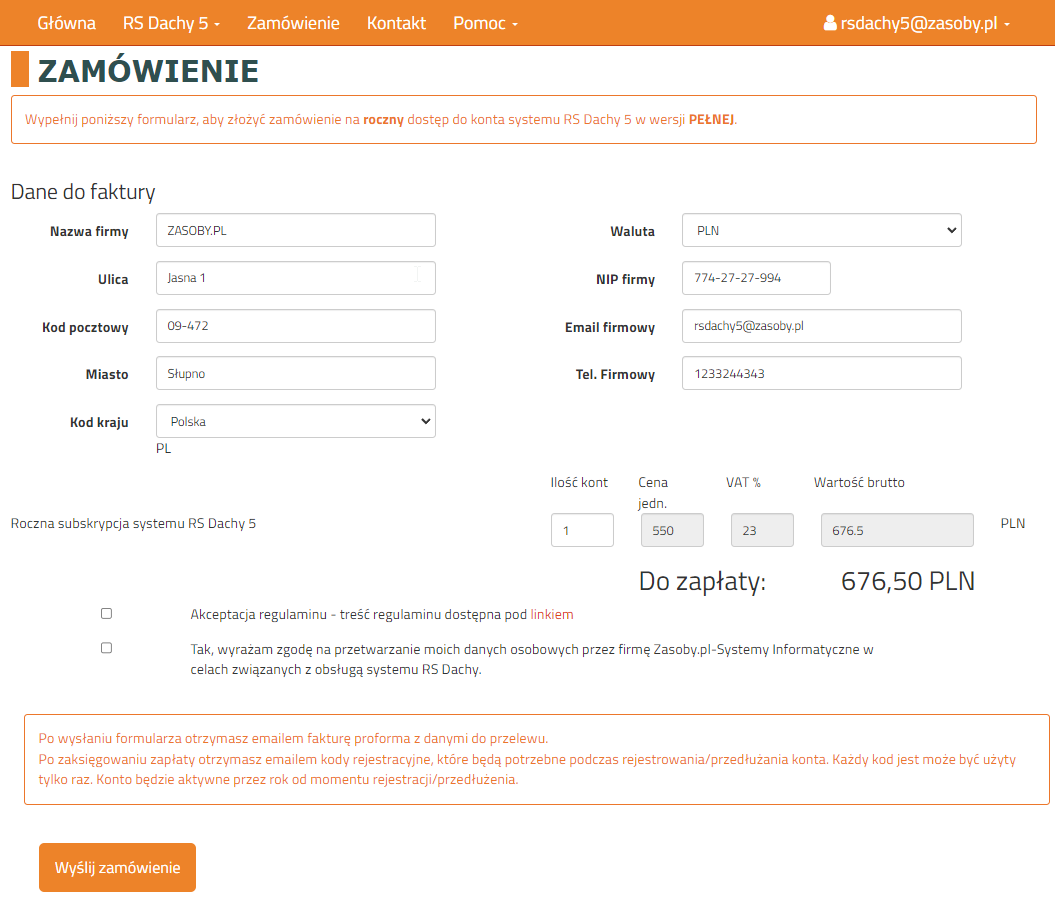Click the Nazwa firmy input field
Image resolution: width=1055 pixels, height=902 pixels.
point(296,230)
